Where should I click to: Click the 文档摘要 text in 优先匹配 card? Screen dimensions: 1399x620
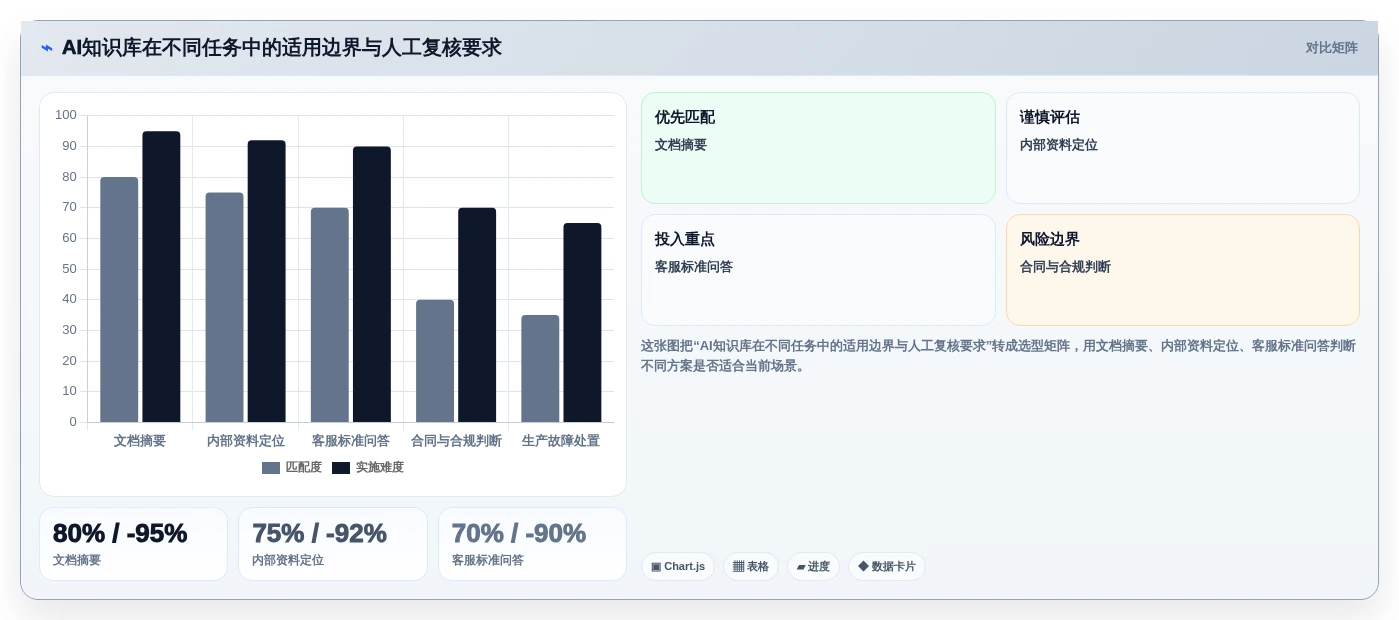click(681, 145)
